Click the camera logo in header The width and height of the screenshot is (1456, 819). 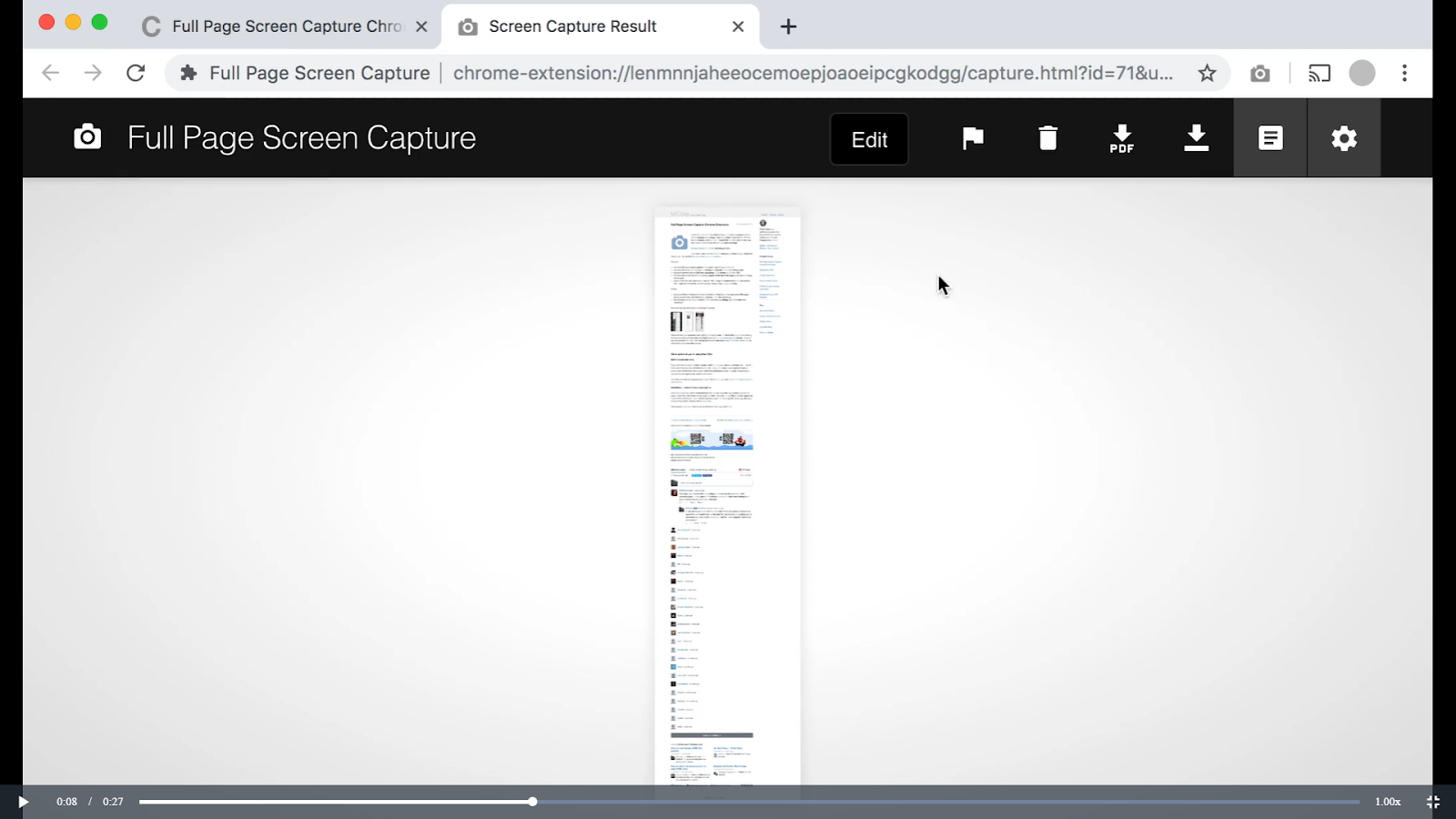[x=87, y=136]
